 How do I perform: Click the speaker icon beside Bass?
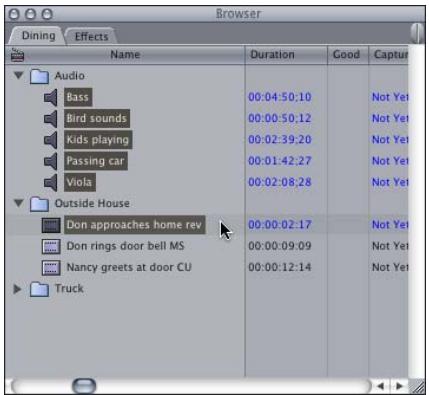pyautogui.click(x=51, y=97)
